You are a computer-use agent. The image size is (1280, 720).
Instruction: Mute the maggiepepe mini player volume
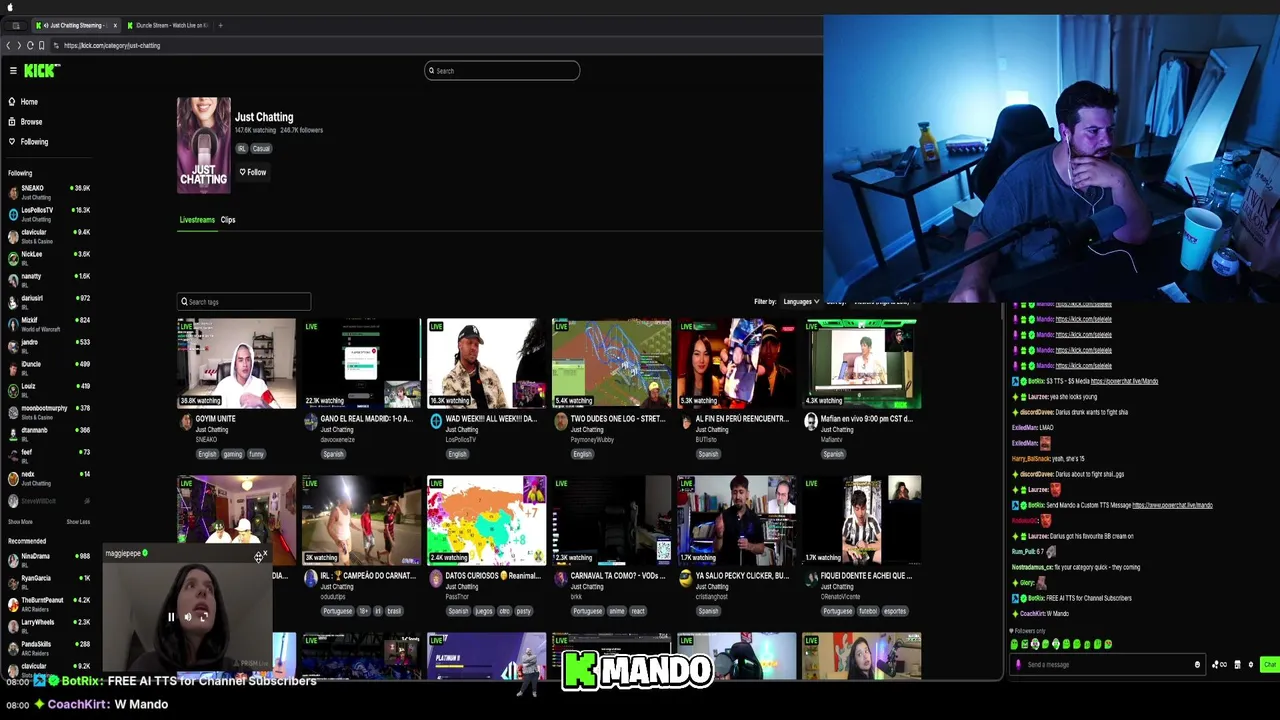click(187, 618)
